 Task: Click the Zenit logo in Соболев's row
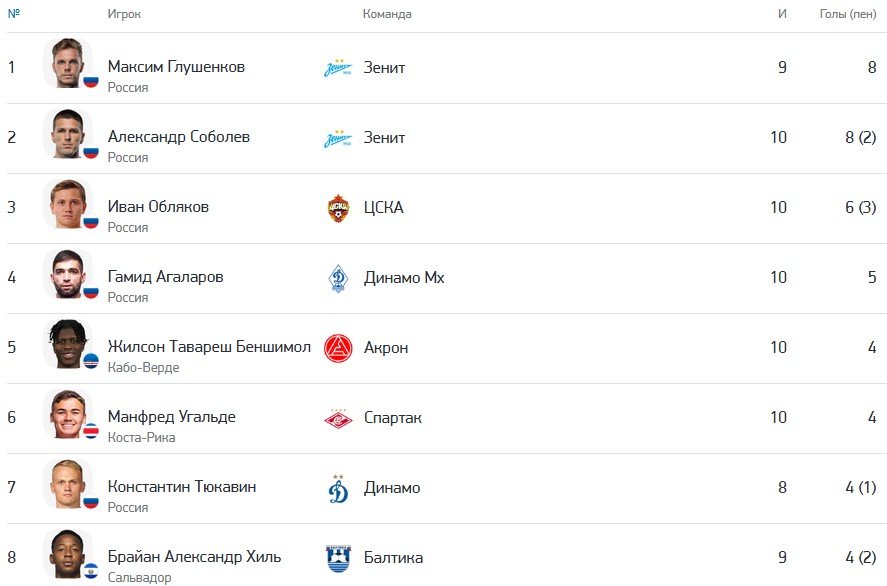338,138
